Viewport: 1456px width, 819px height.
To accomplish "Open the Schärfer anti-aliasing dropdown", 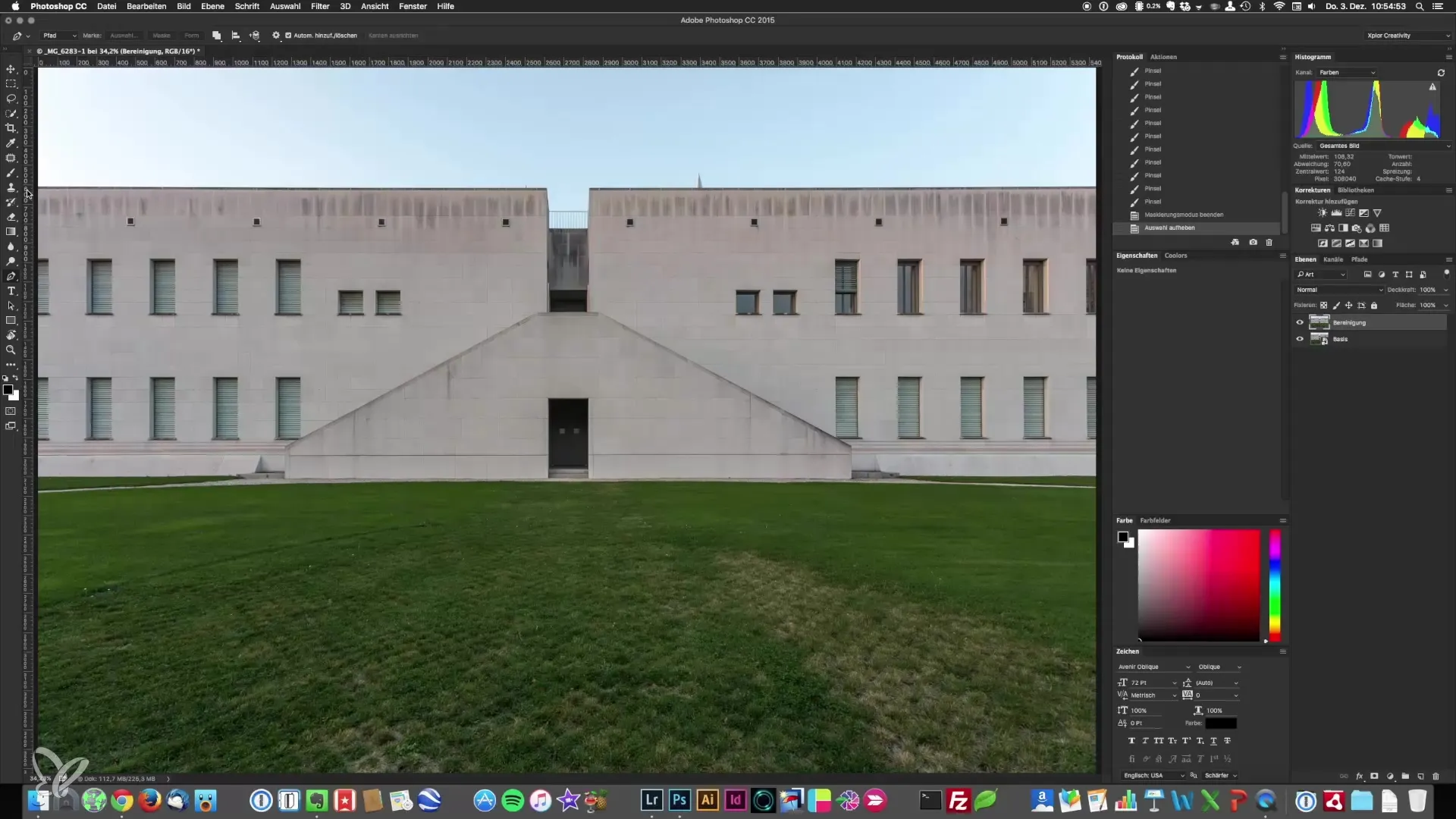I will 1221,776.
